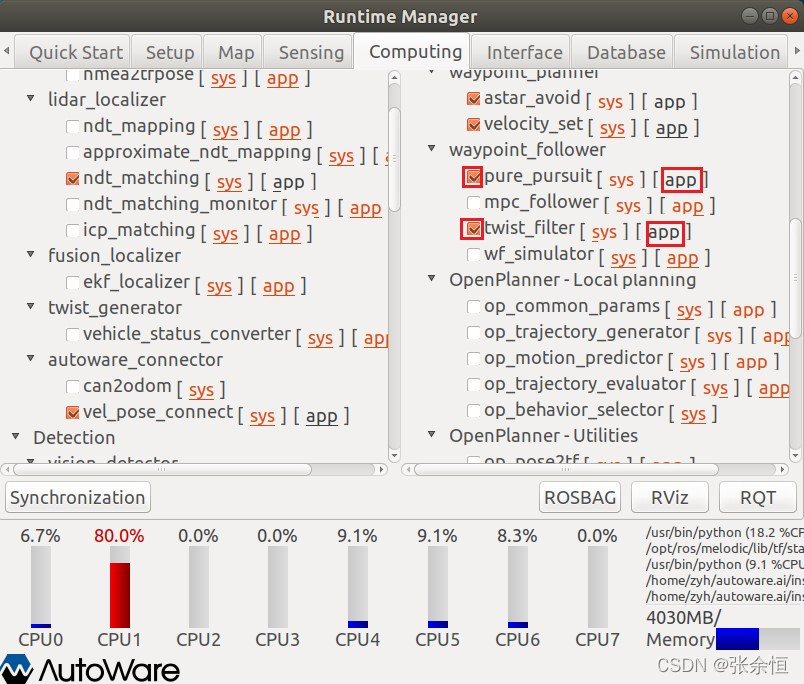This screenshot has width=804, height=684.
Task: Open pure_pursuit app settings link
Action: click(x=681, y=180)
